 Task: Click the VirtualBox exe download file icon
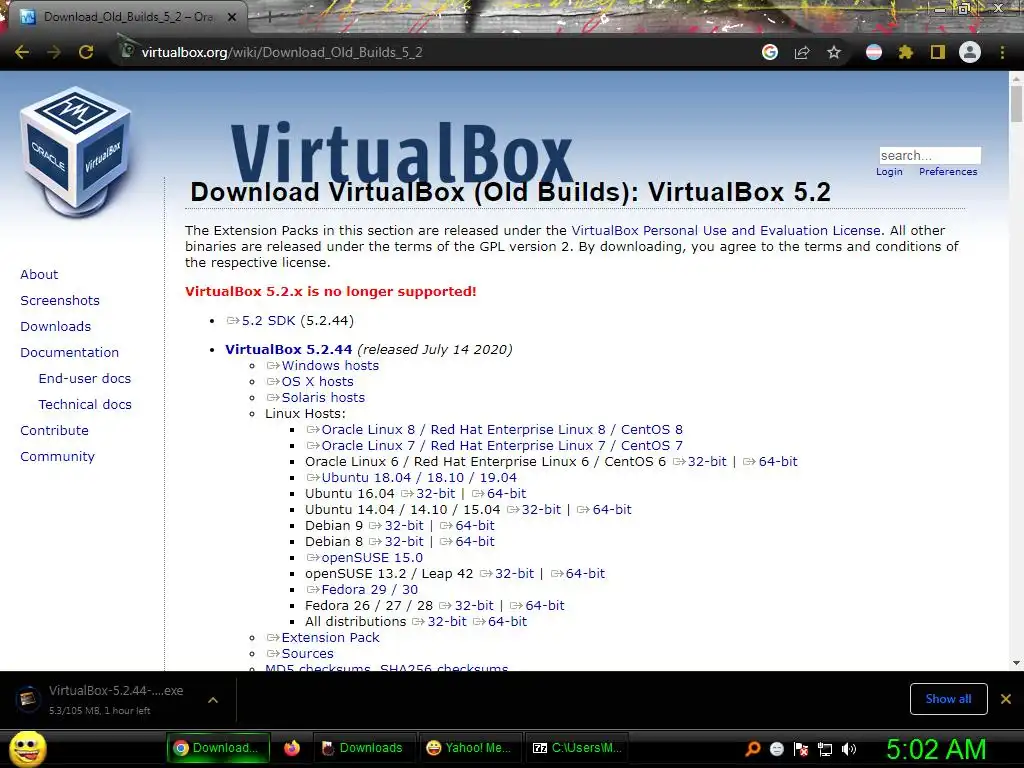[27, 699]
